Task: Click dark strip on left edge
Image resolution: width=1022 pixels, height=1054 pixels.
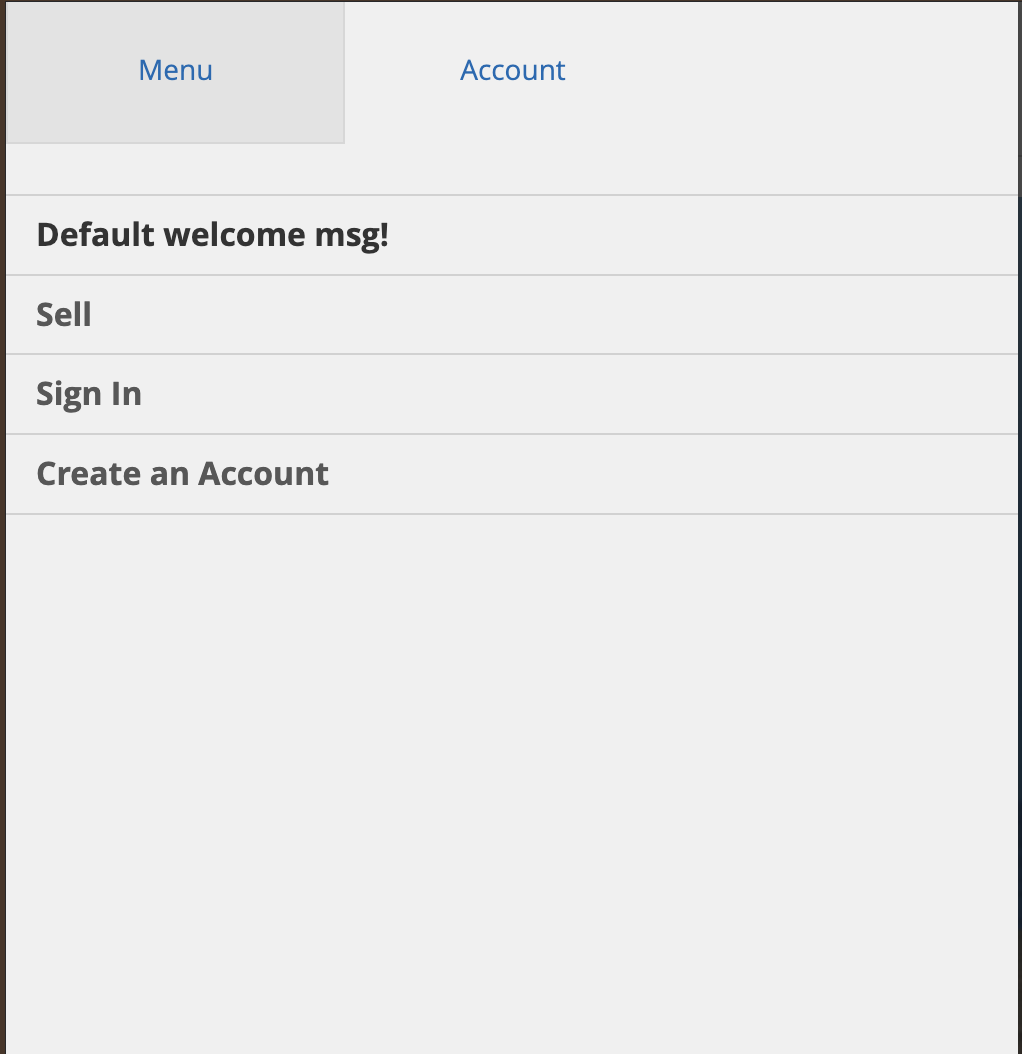Action: tap(2, 600)
